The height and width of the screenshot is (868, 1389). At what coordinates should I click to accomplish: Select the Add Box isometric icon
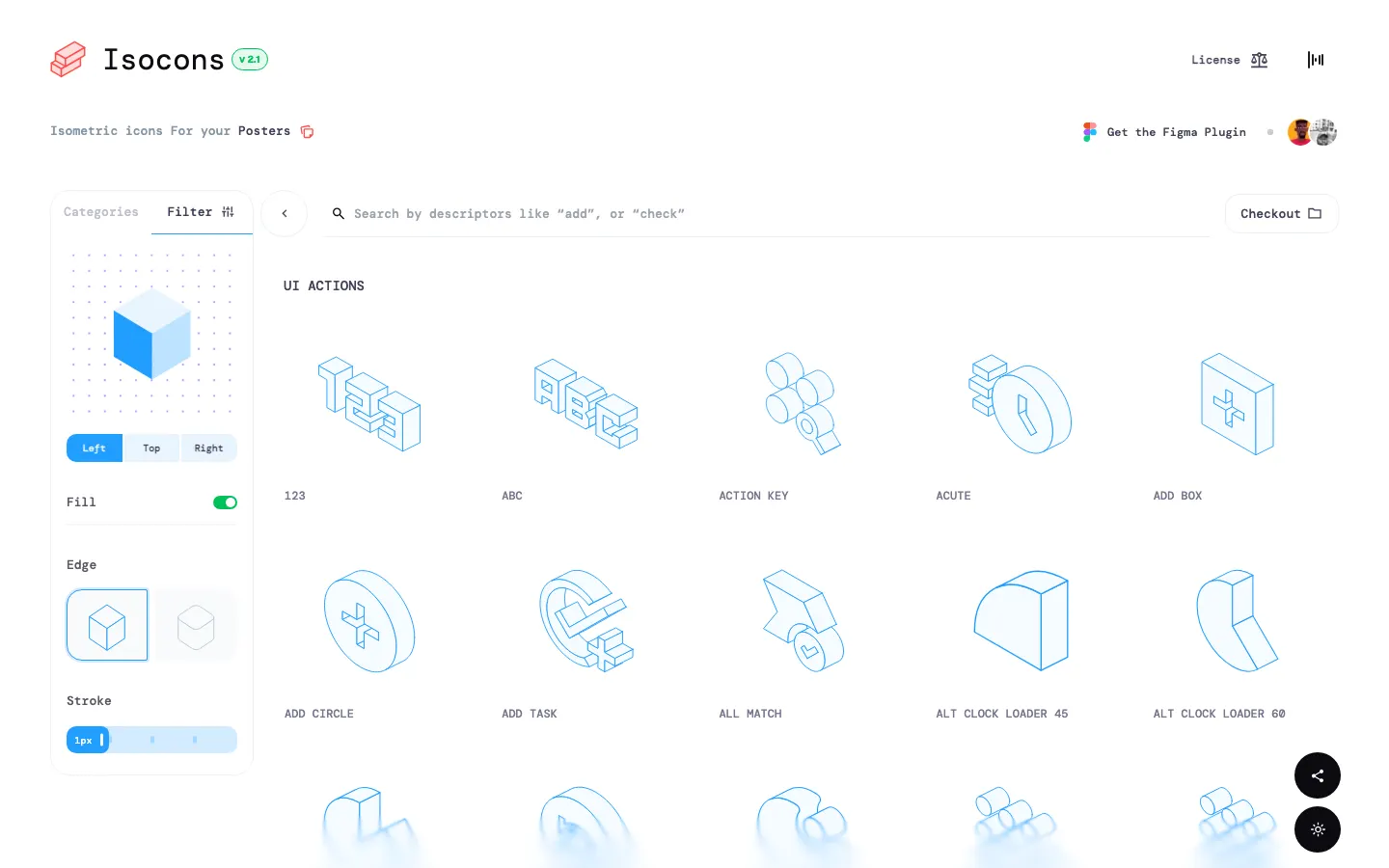tap(1237, 404)
